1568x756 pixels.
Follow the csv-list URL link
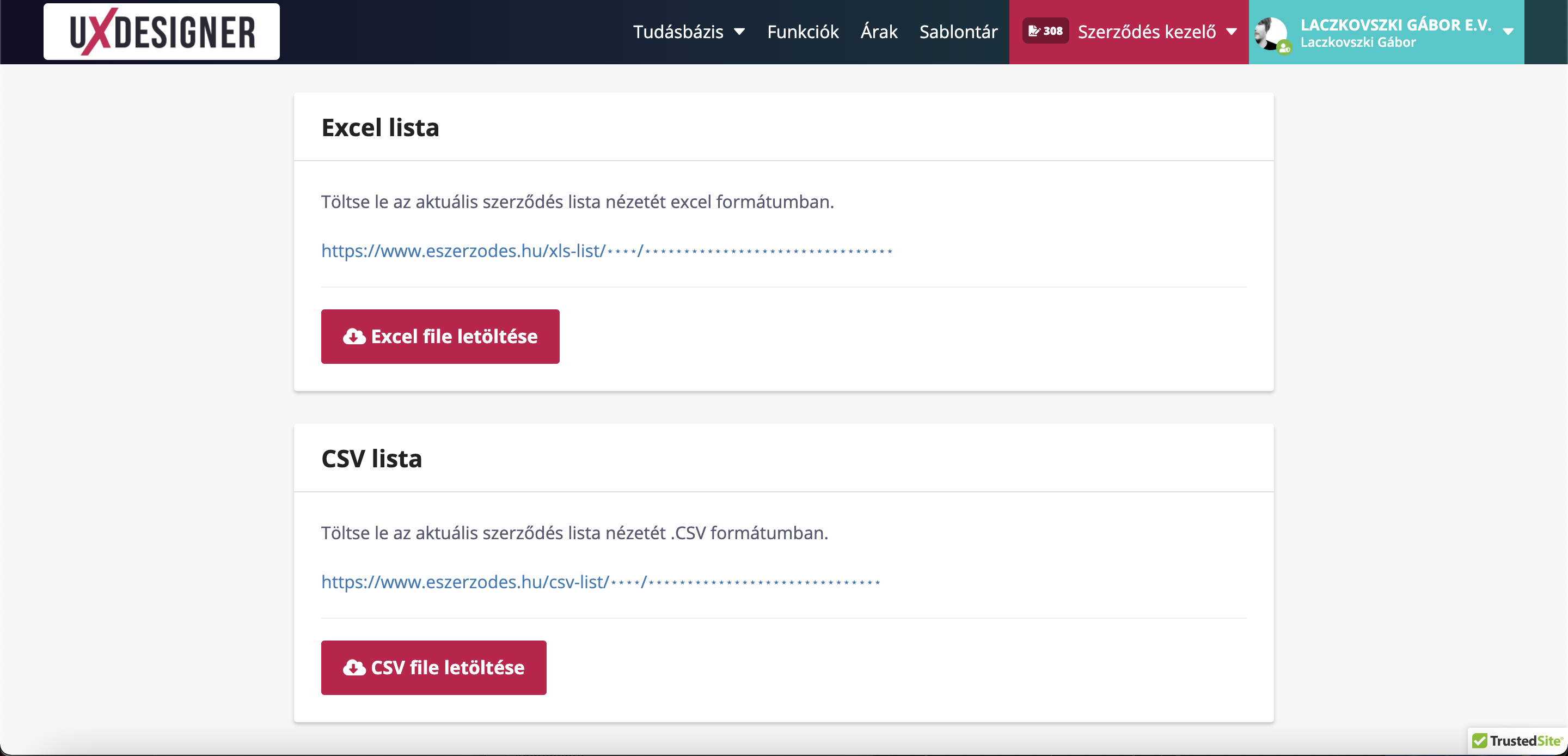tap(600, 582)
